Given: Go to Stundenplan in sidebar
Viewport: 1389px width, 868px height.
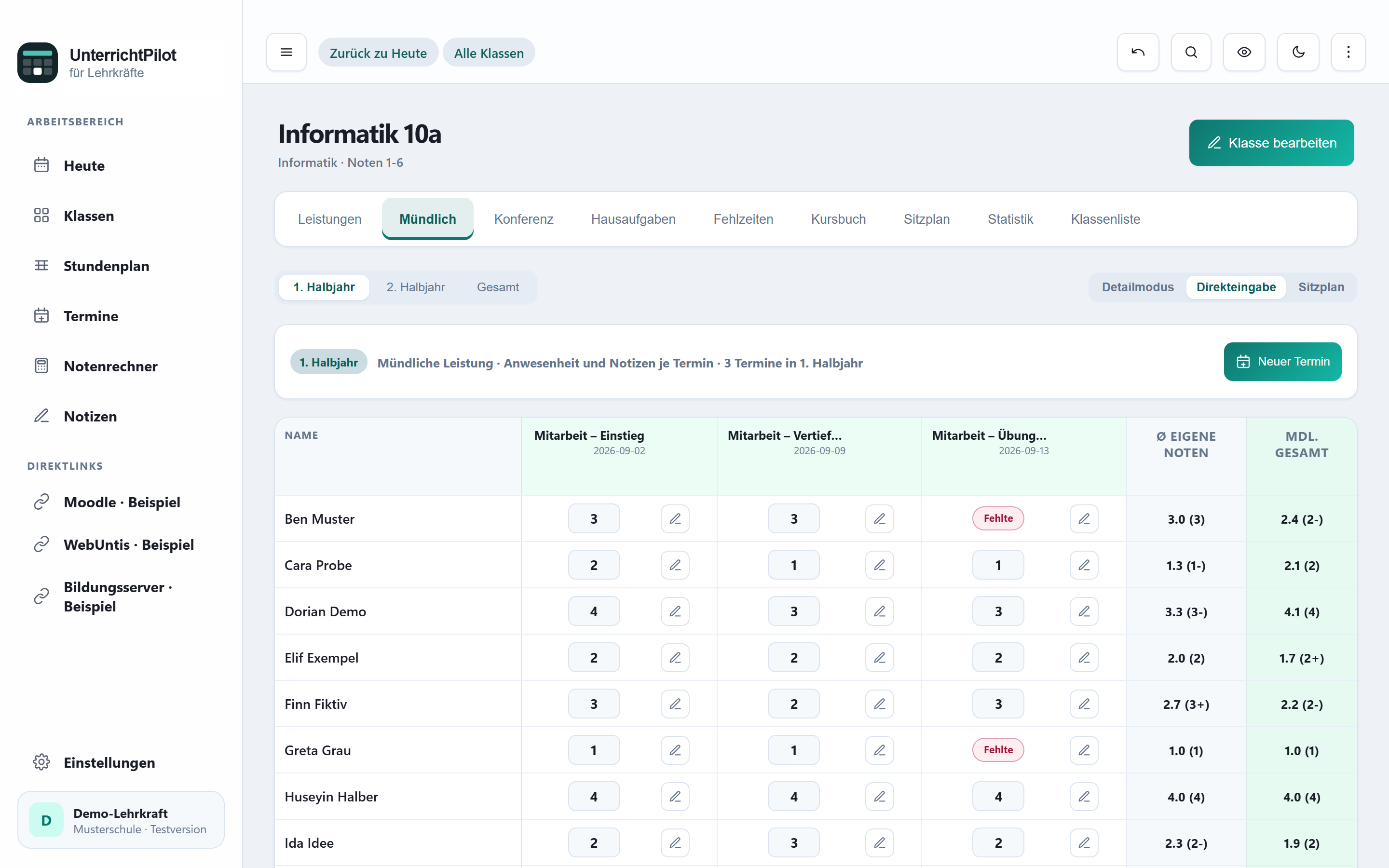Looking at the screenshot, I should point(121,265).
